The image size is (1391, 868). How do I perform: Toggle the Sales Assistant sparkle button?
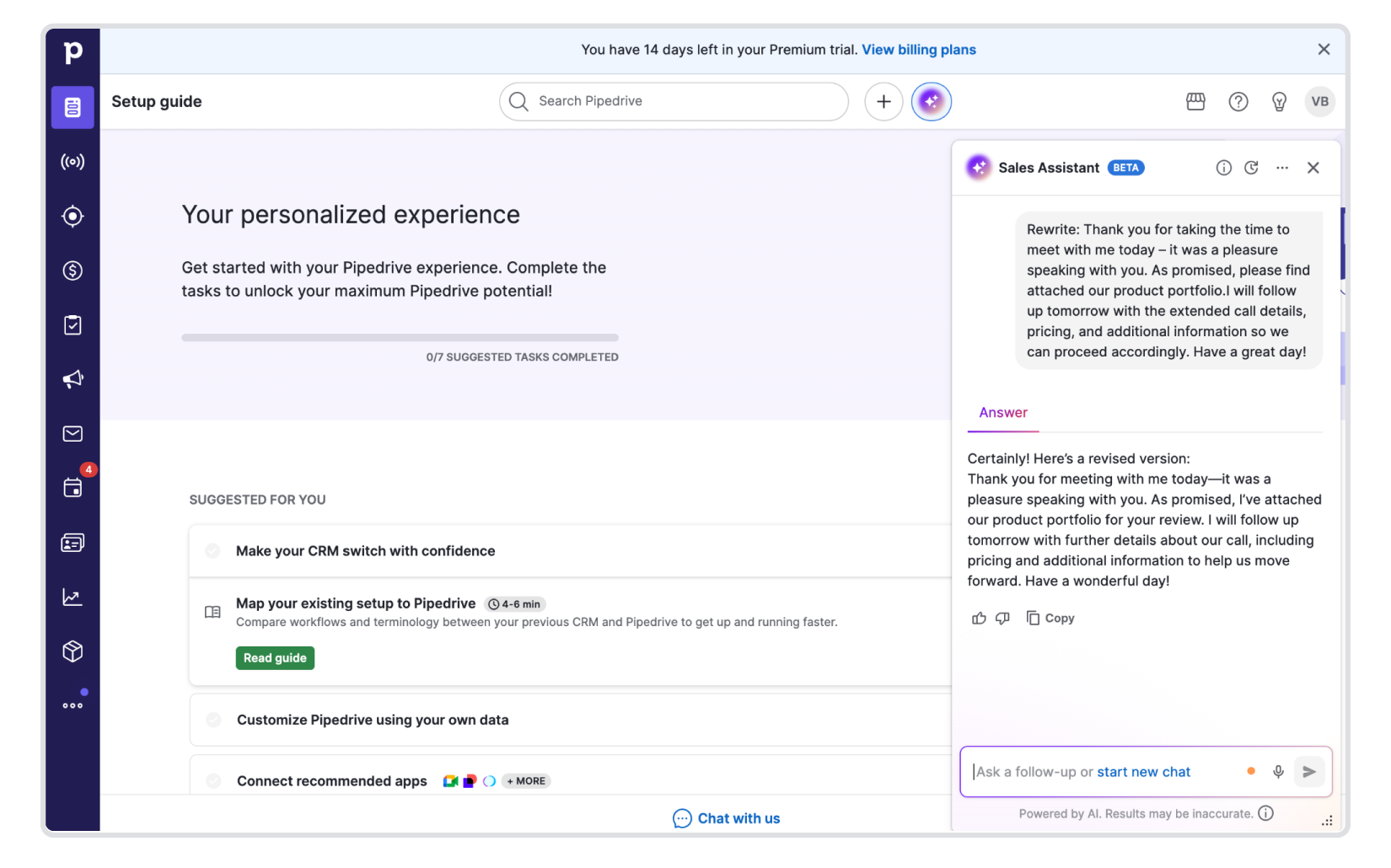click(x=931, y=102)
